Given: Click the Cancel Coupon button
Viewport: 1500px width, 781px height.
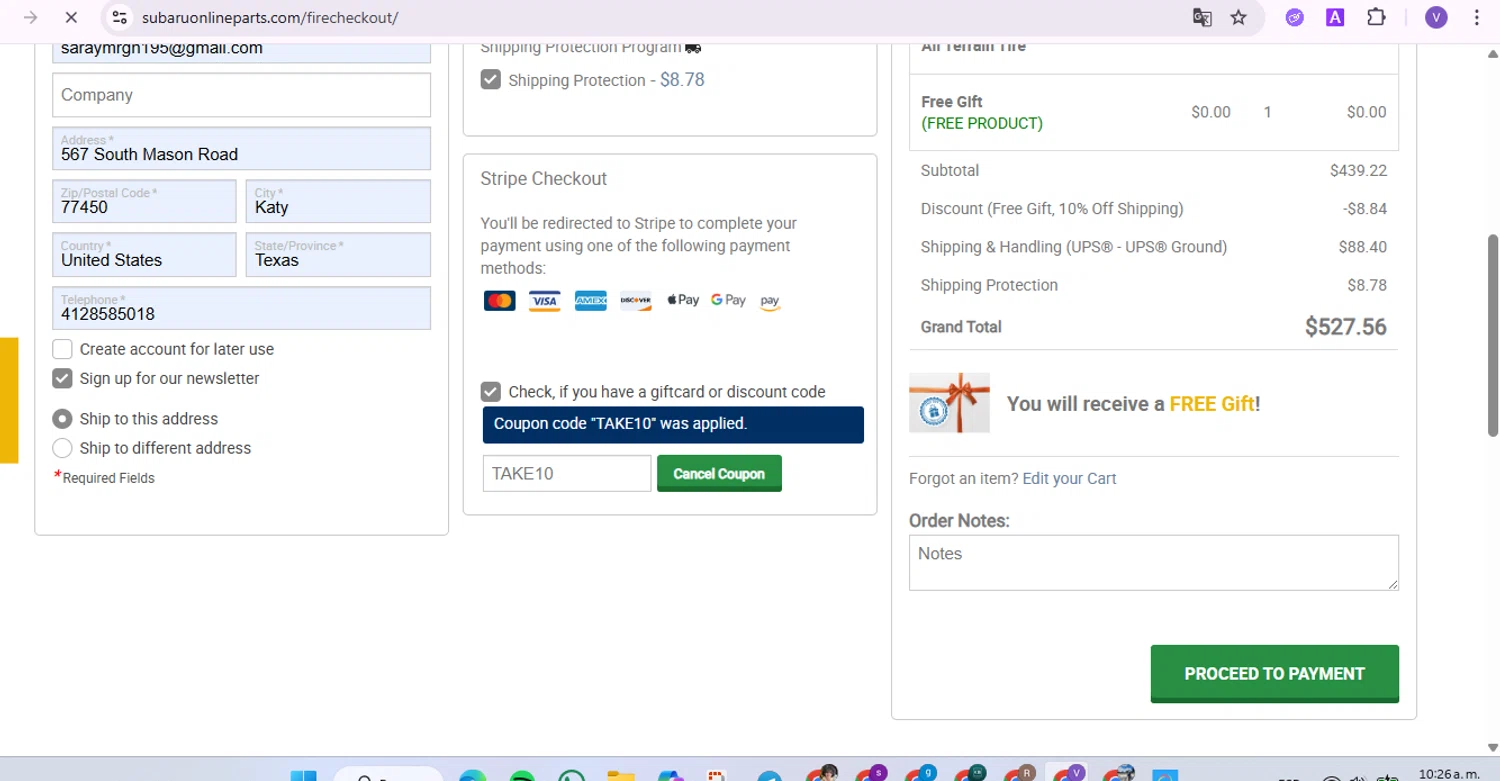Looking at the screenshot, I should (719, 474).
